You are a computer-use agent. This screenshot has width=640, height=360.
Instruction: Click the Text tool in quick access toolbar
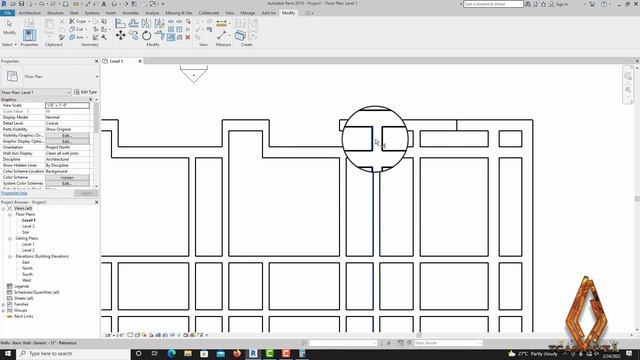click(x=104, y=4)
